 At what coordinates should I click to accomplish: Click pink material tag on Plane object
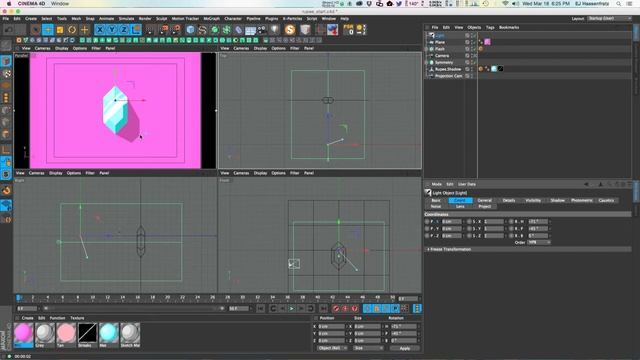coord(487,42)
